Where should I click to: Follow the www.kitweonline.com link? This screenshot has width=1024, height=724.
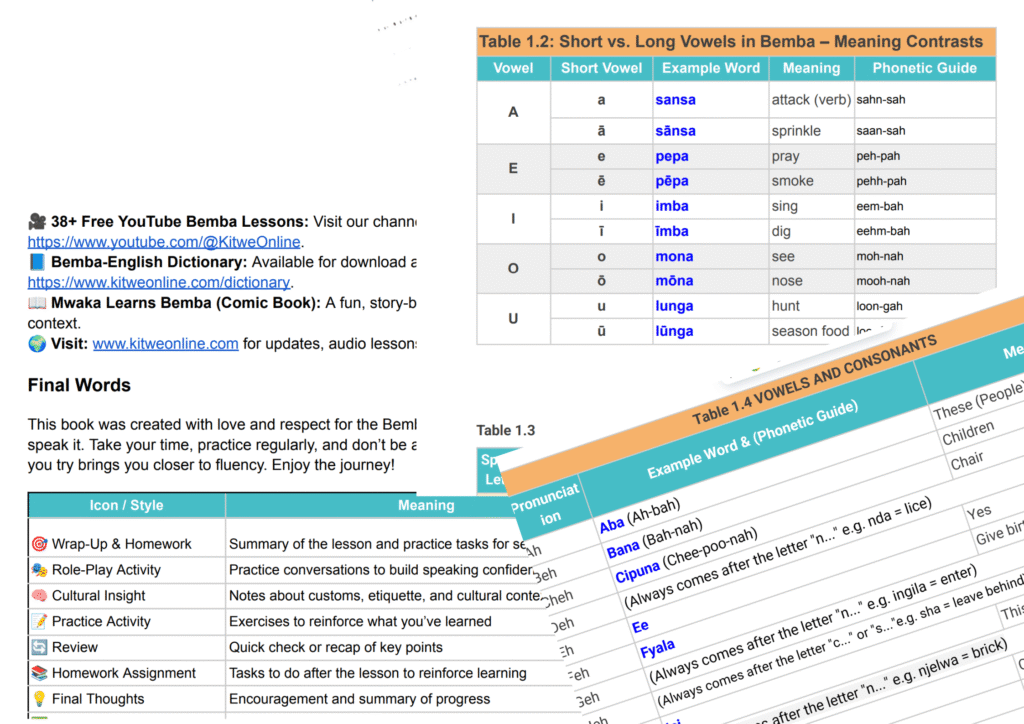(165, 343)
